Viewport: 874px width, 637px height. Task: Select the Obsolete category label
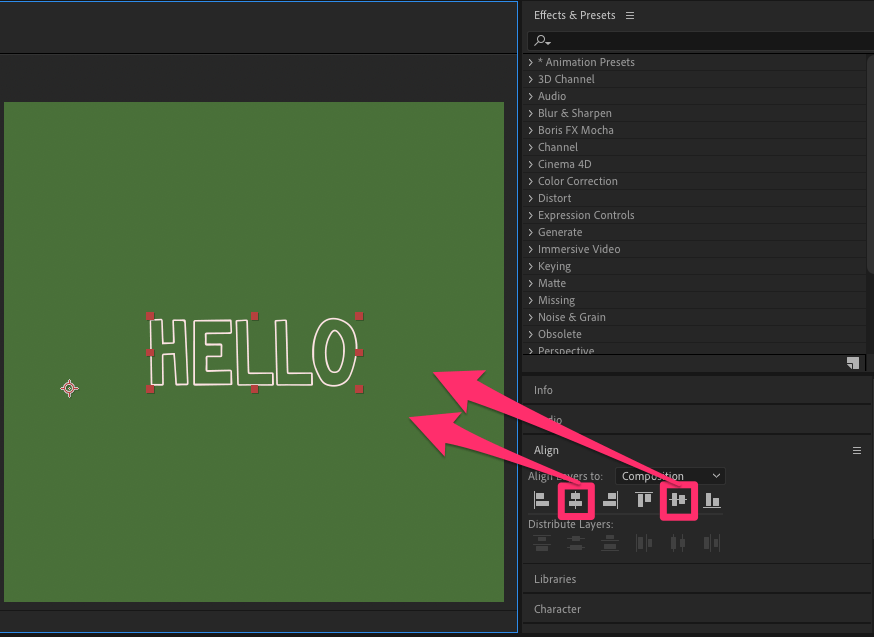pyautogui.click(x=560, y=334)
